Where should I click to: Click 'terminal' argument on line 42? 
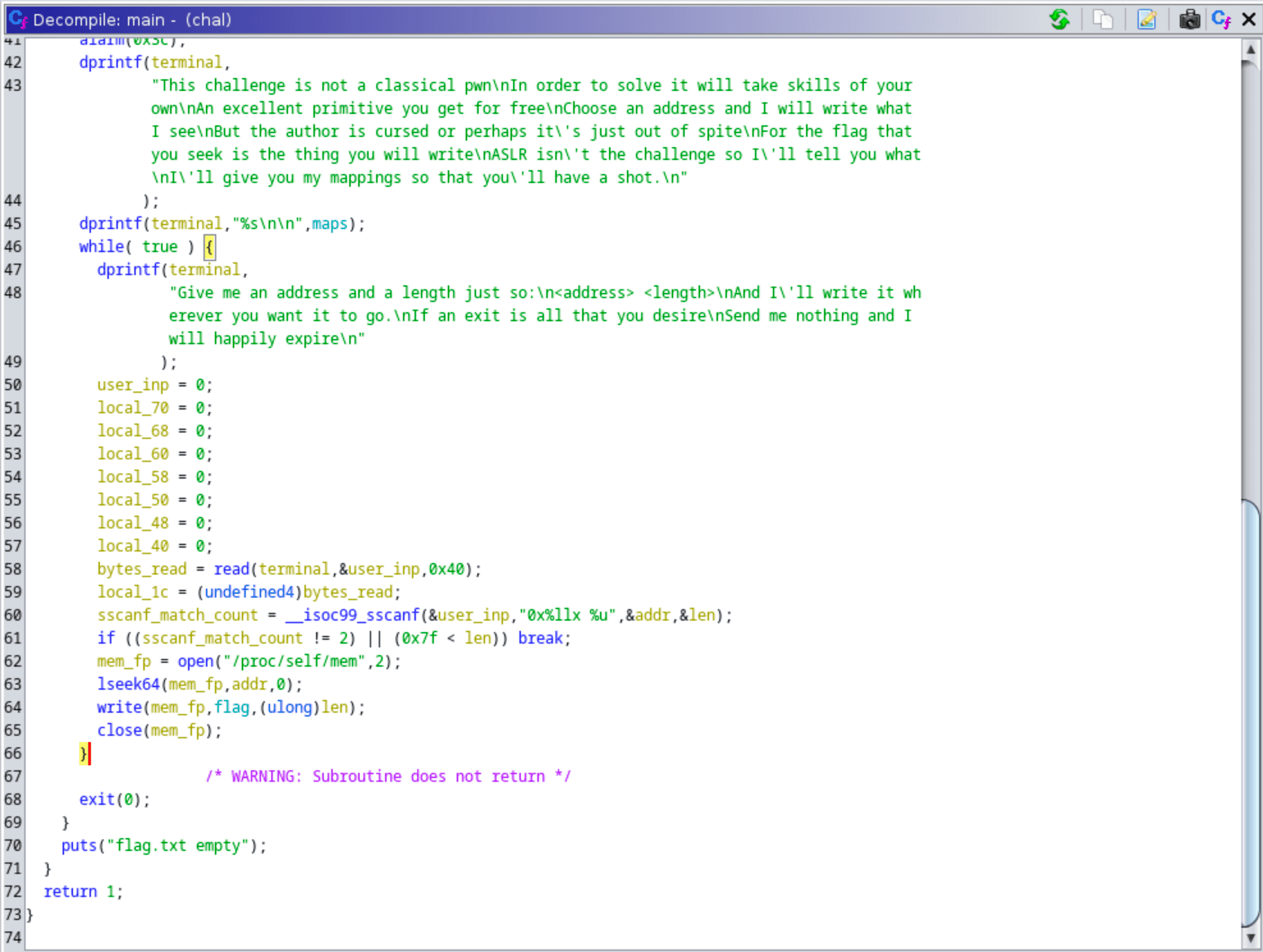187,63
